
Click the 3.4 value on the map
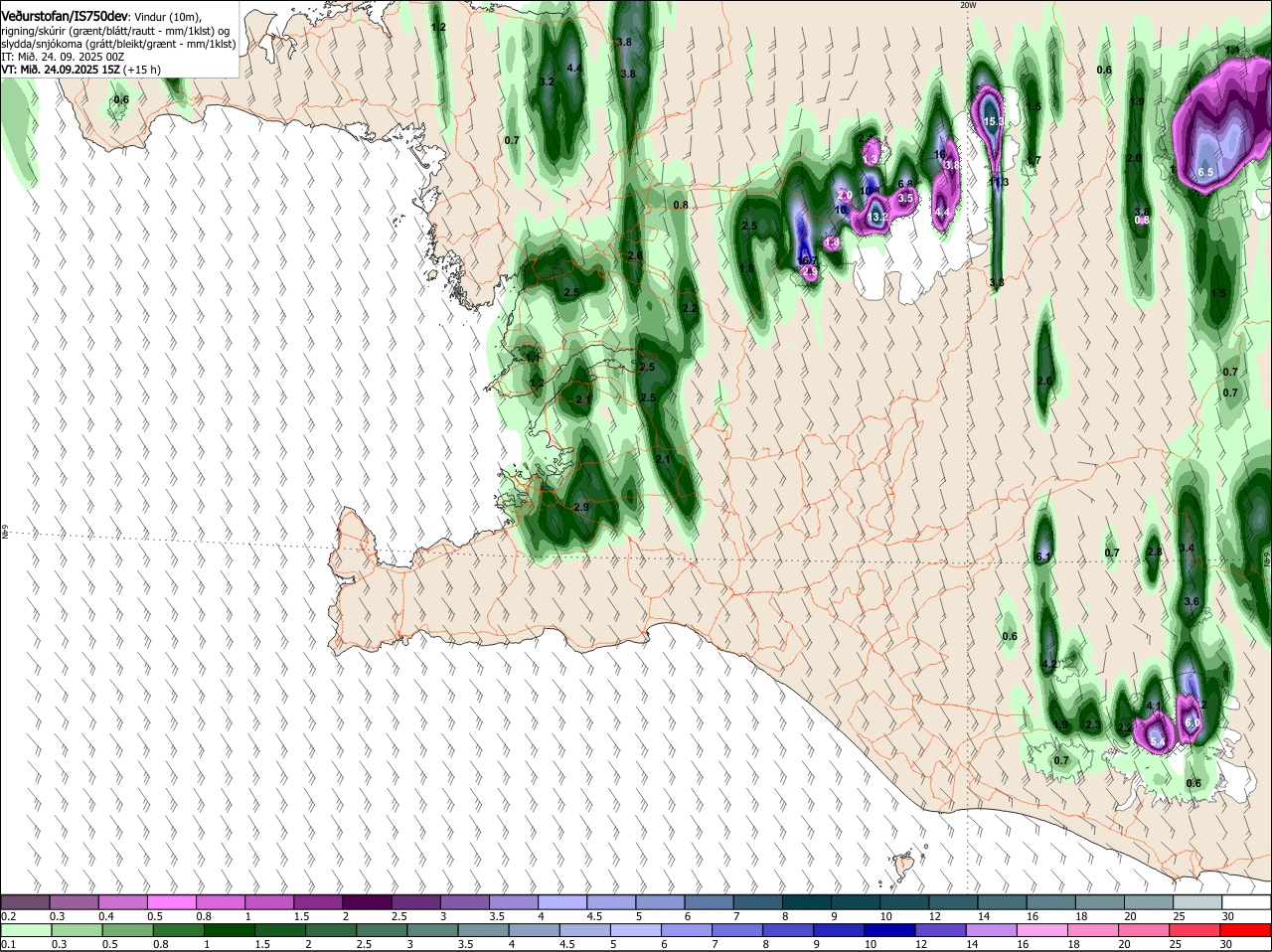point(1187,548)
